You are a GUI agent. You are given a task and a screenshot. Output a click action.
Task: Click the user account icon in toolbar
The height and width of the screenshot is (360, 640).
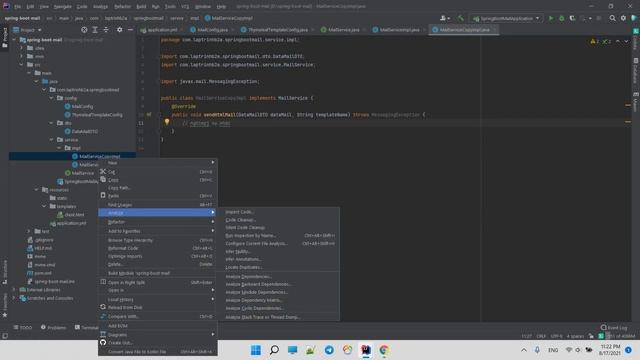(444, 18)
